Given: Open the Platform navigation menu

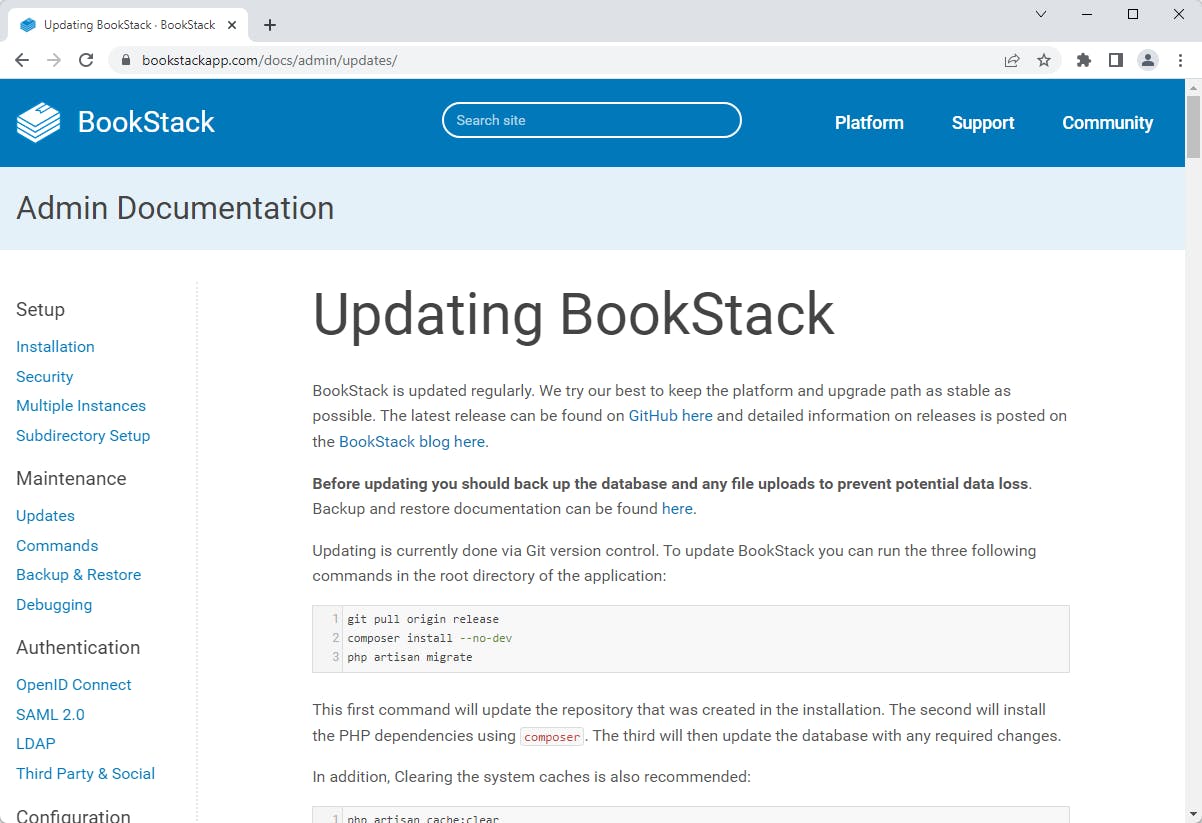Looking at the screenshot, I should point(869,123).
